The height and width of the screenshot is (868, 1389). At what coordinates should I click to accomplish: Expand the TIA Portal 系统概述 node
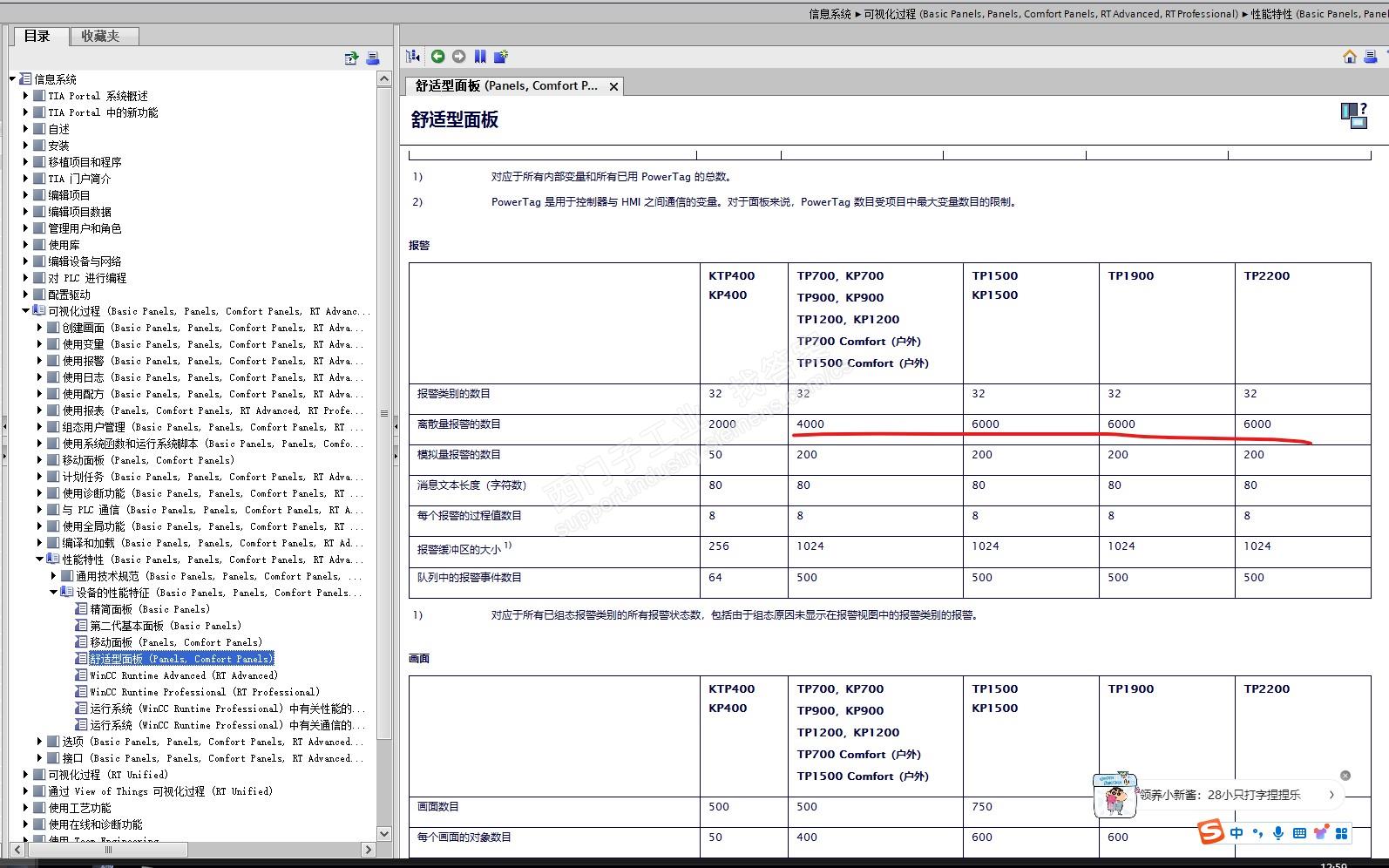pyautogui.click(x=25, y=96)
